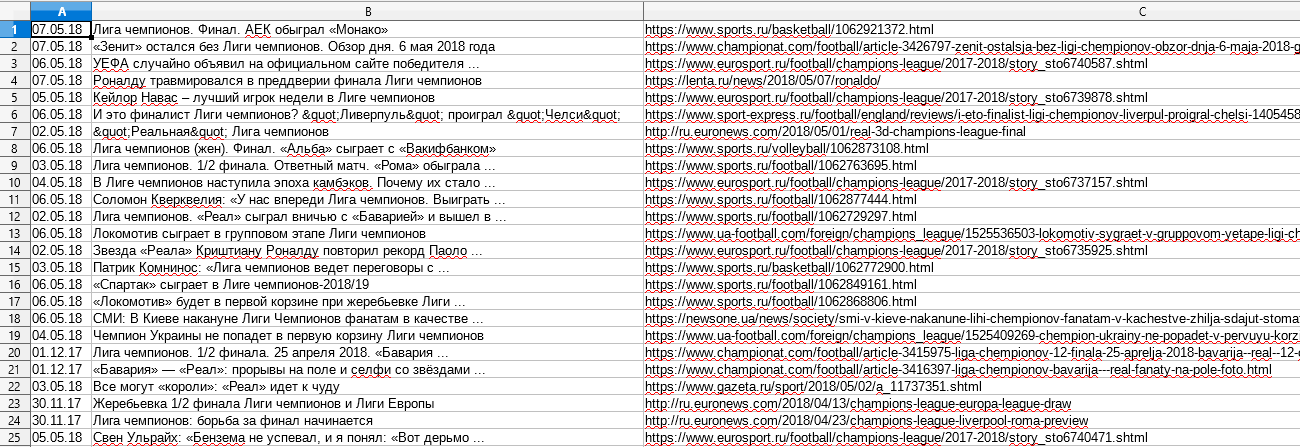
Task: Open sports.ru football 1062868806 link
Action: (x=781, y=302)
